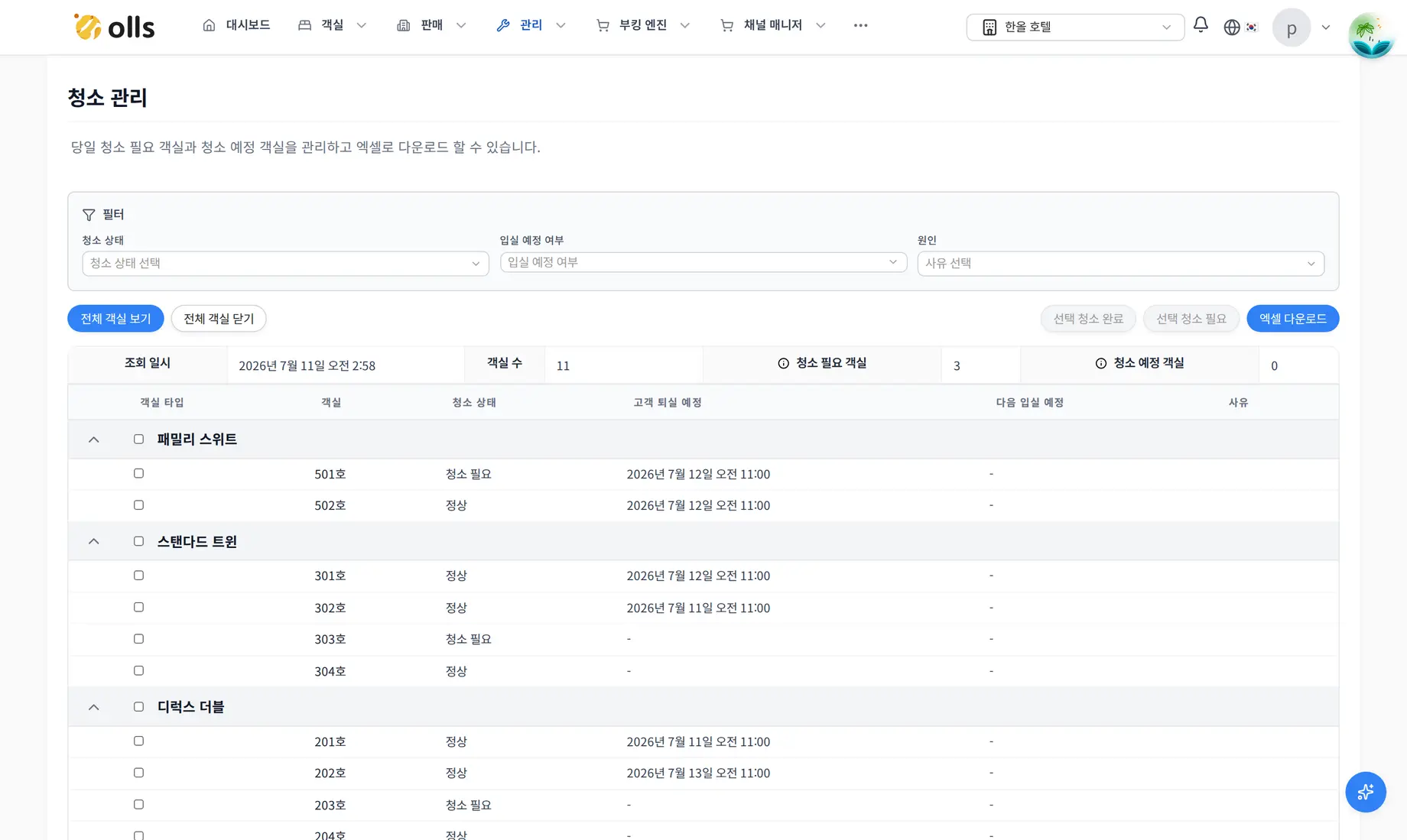Open the 청소 상태 선택 dropdown

point(285,263)
